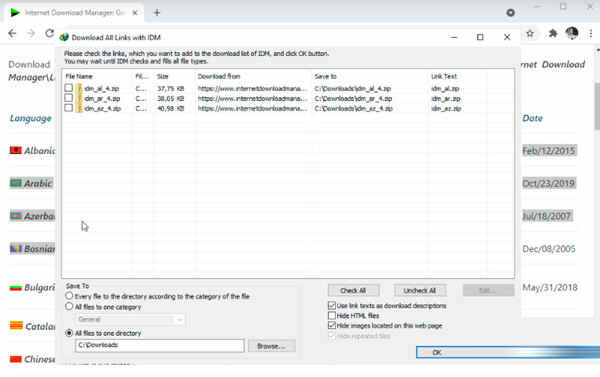Click the Check All button
600x377 pixels.
click(x=354, y=291)
